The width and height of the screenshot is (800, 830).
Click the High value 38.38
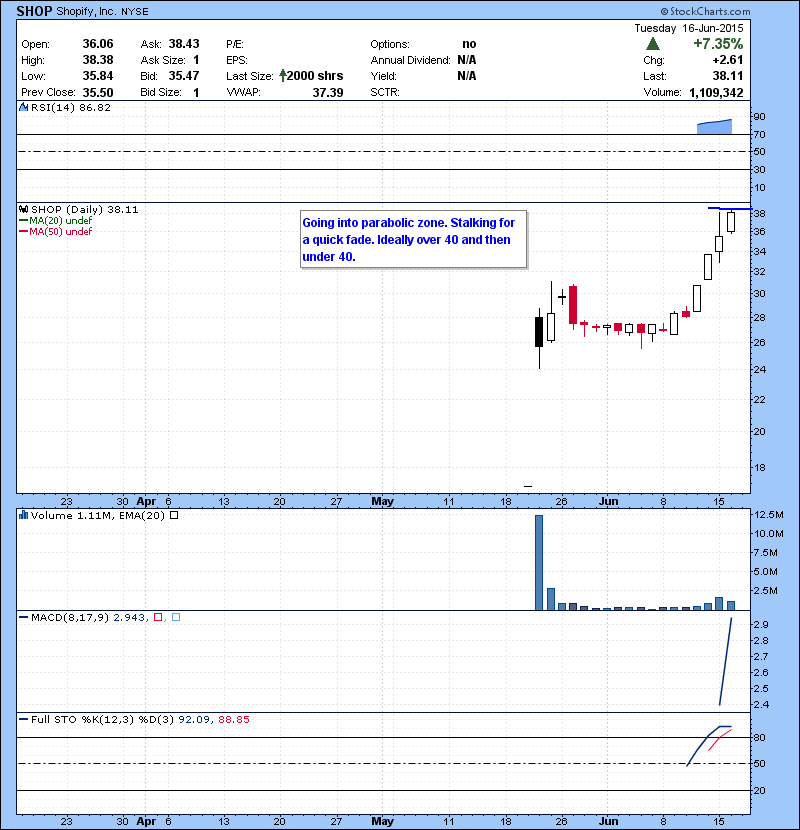[x=98, y=60]
